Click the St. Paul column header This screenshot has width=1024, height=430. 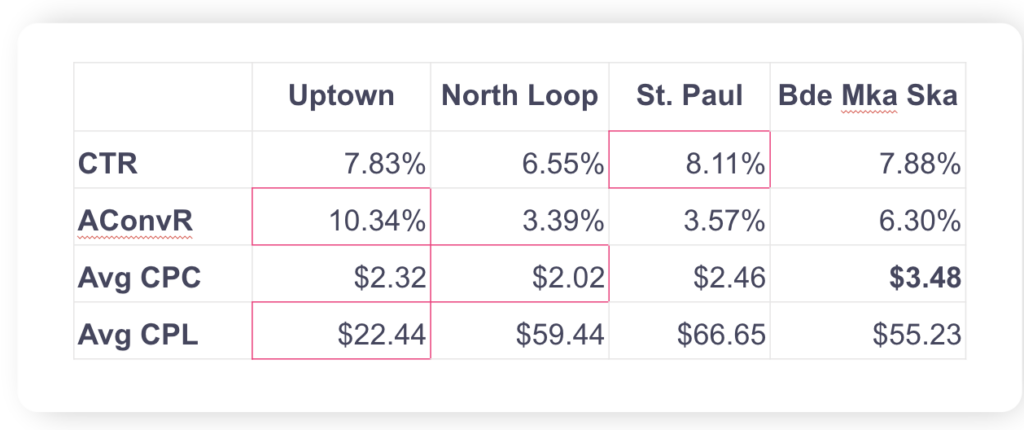coord(688,96)
